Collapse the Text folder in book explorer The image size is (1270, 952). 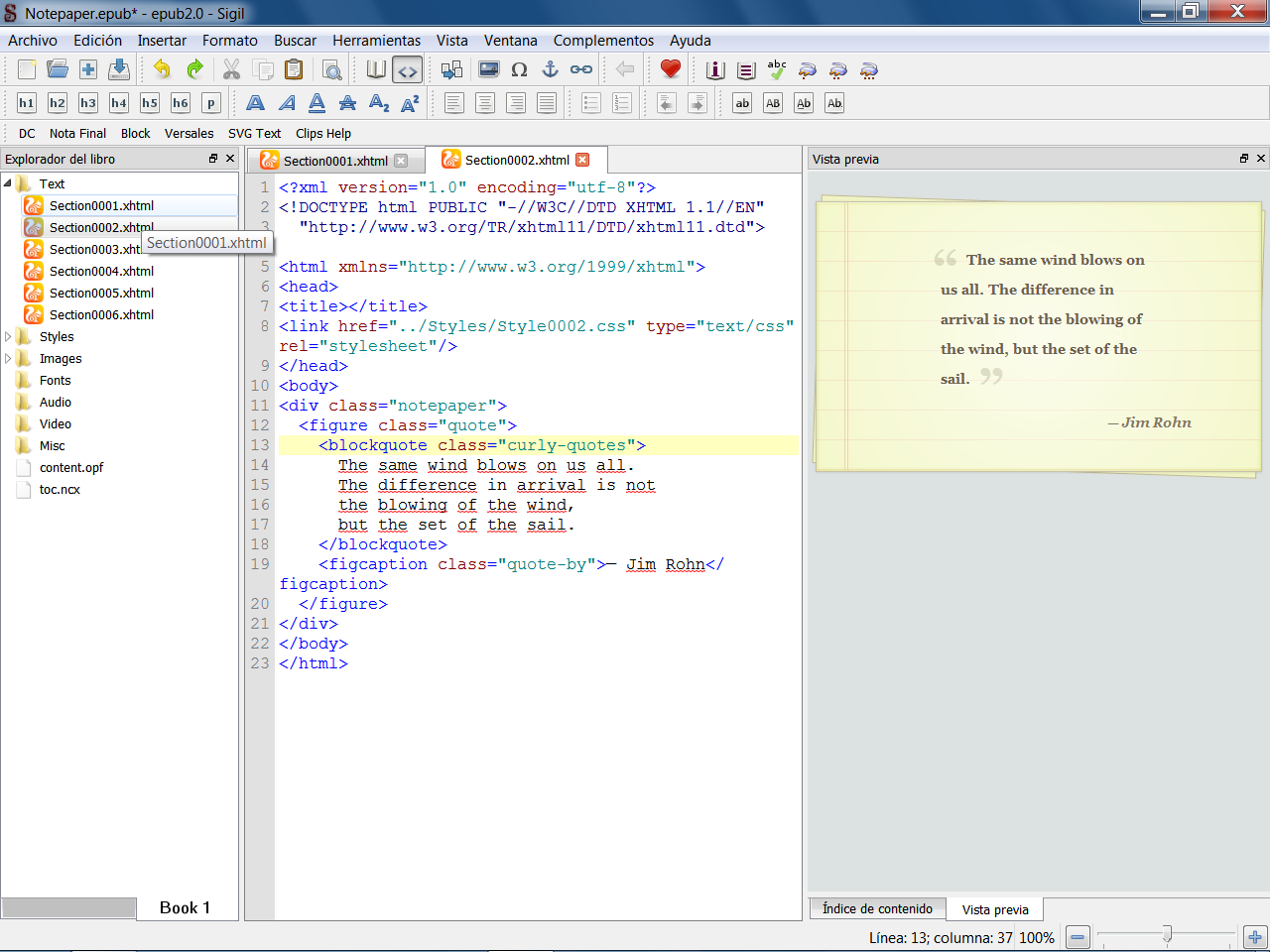pos(8,183)
